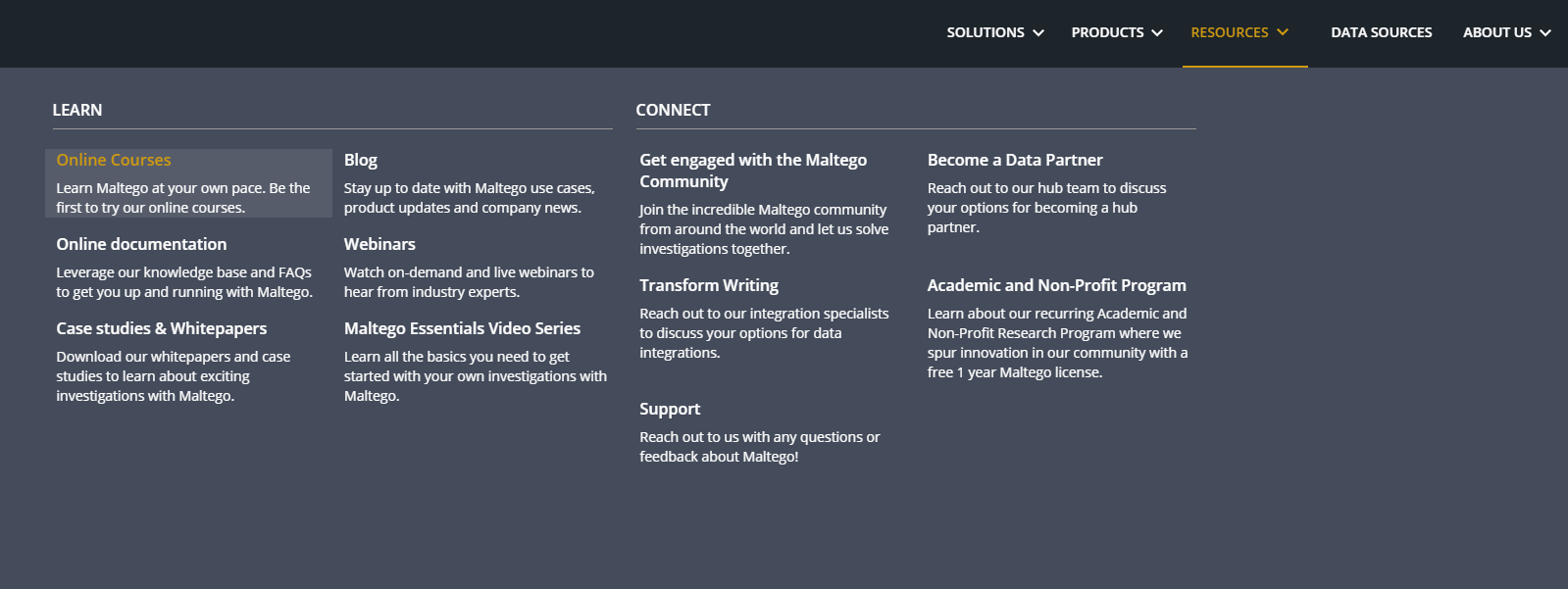1568x589 pixels.
Task: Open Case studies & Whitepapers
Action: pyautogui.click(x=161, y=328)
